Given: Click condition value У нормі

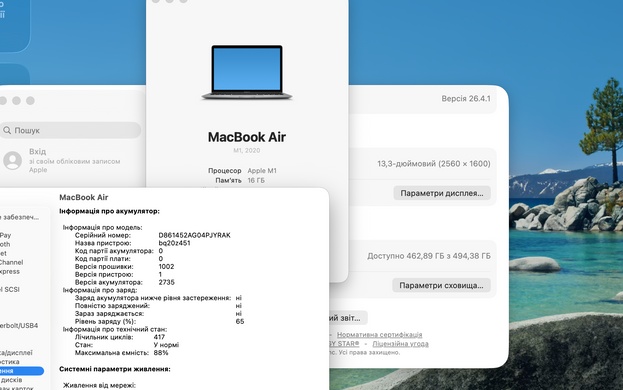Looking at the screenshot, I should tap(166, 345).
